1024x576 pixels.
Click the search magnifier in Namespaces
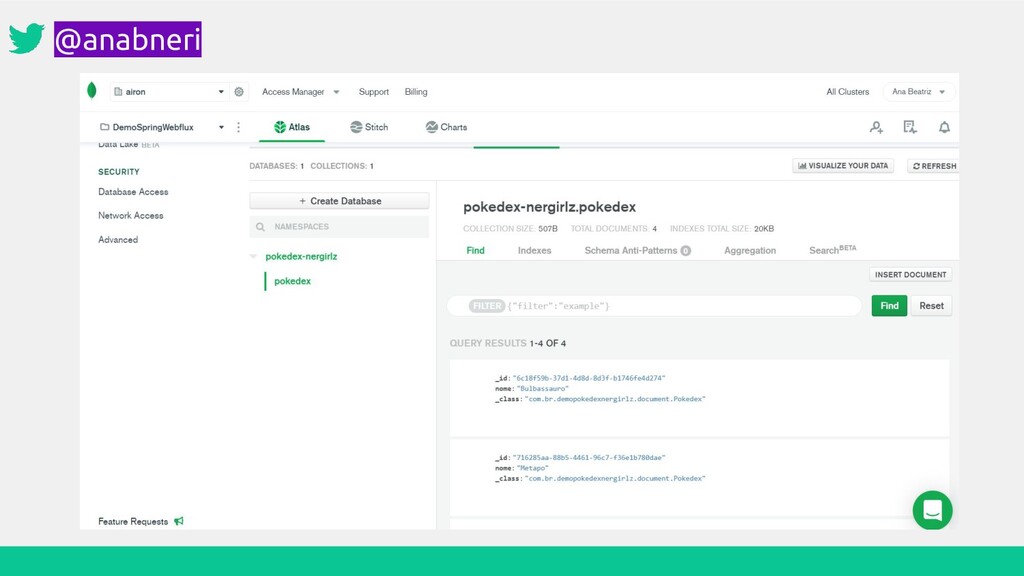pos(261,227)
